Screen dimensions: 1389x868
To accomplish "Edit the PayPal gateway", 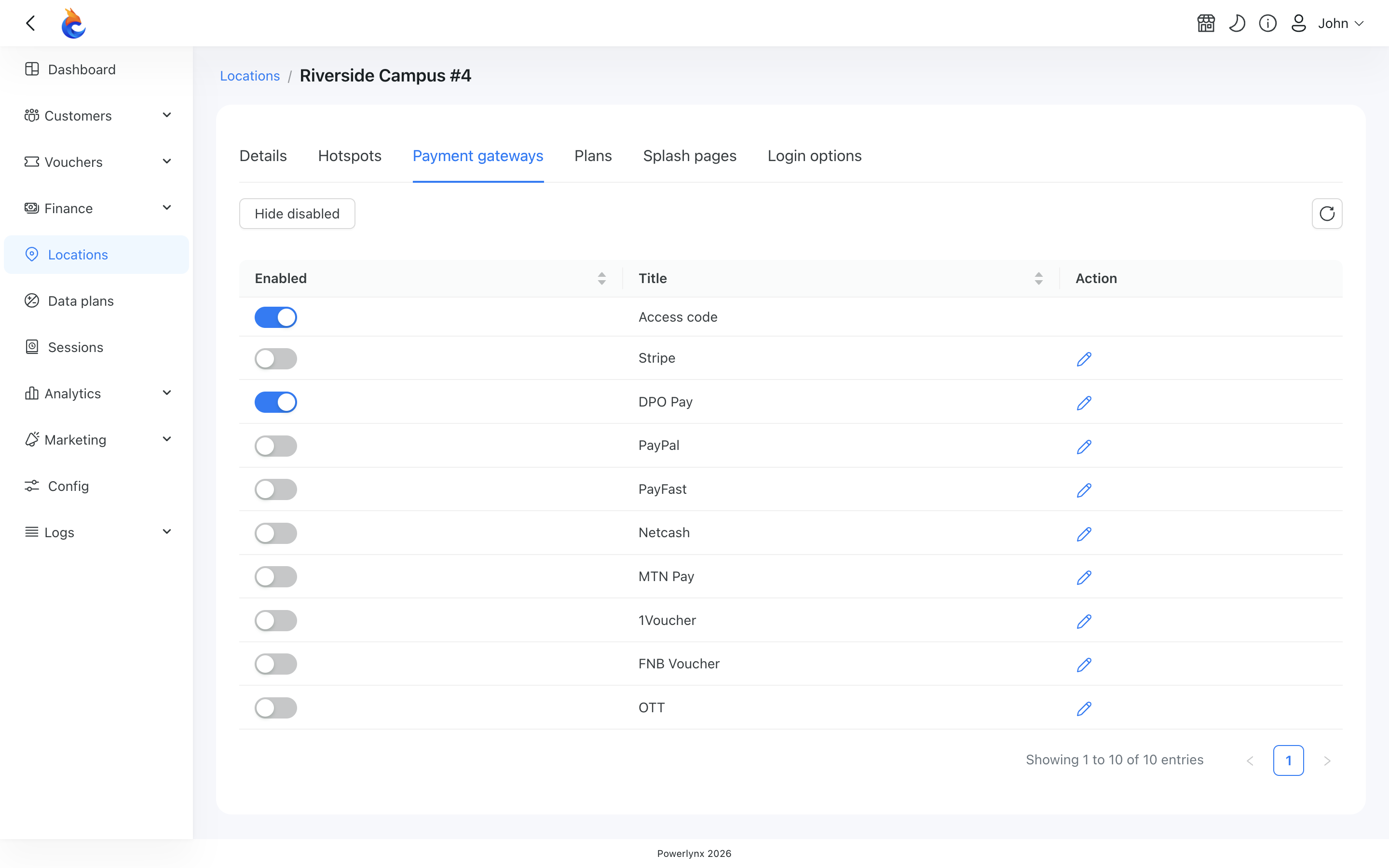I will [x=1084, y=446].
